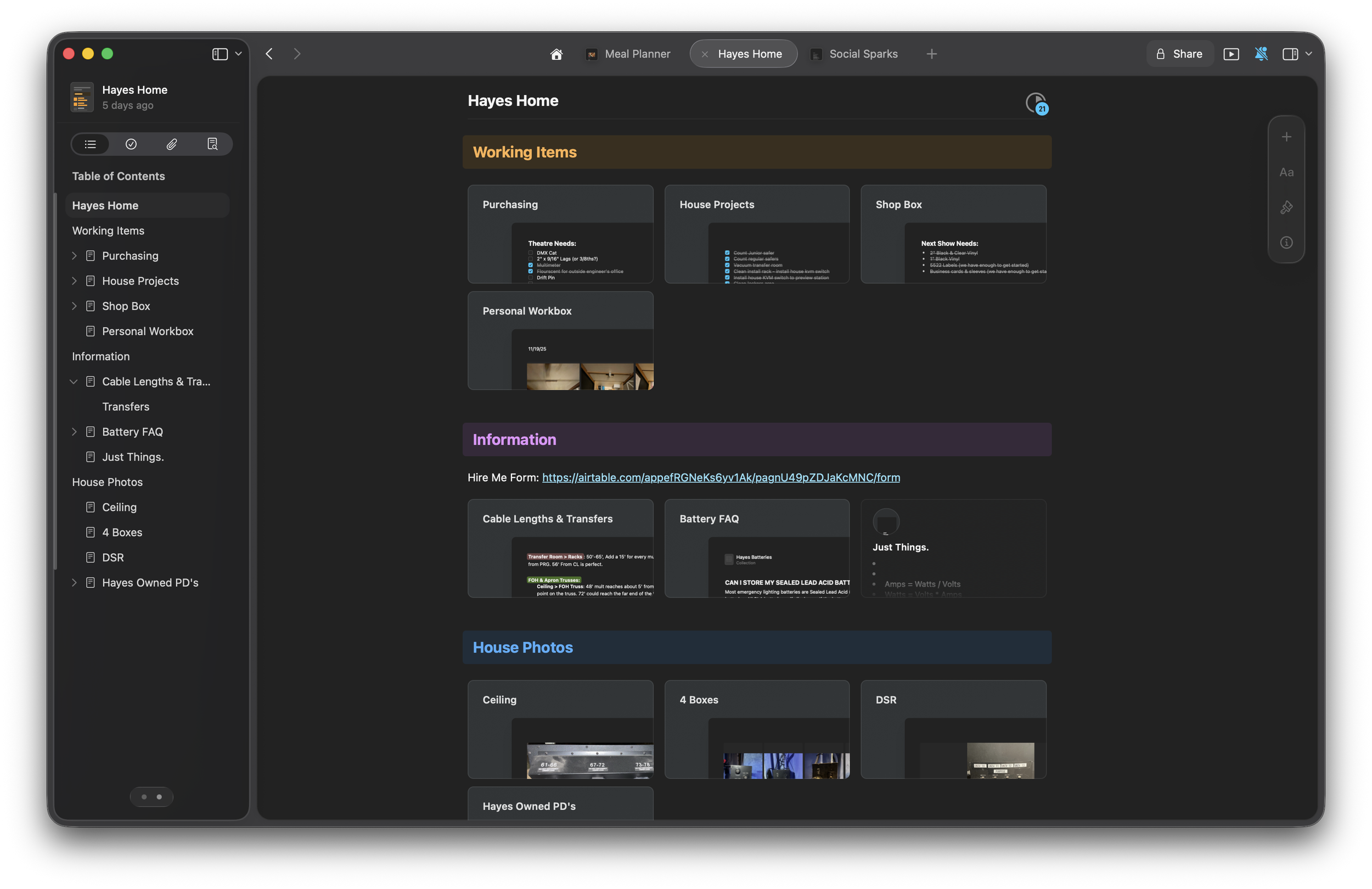
Task: Open the Ceiling photo card
Action: [x=560, y=729]
